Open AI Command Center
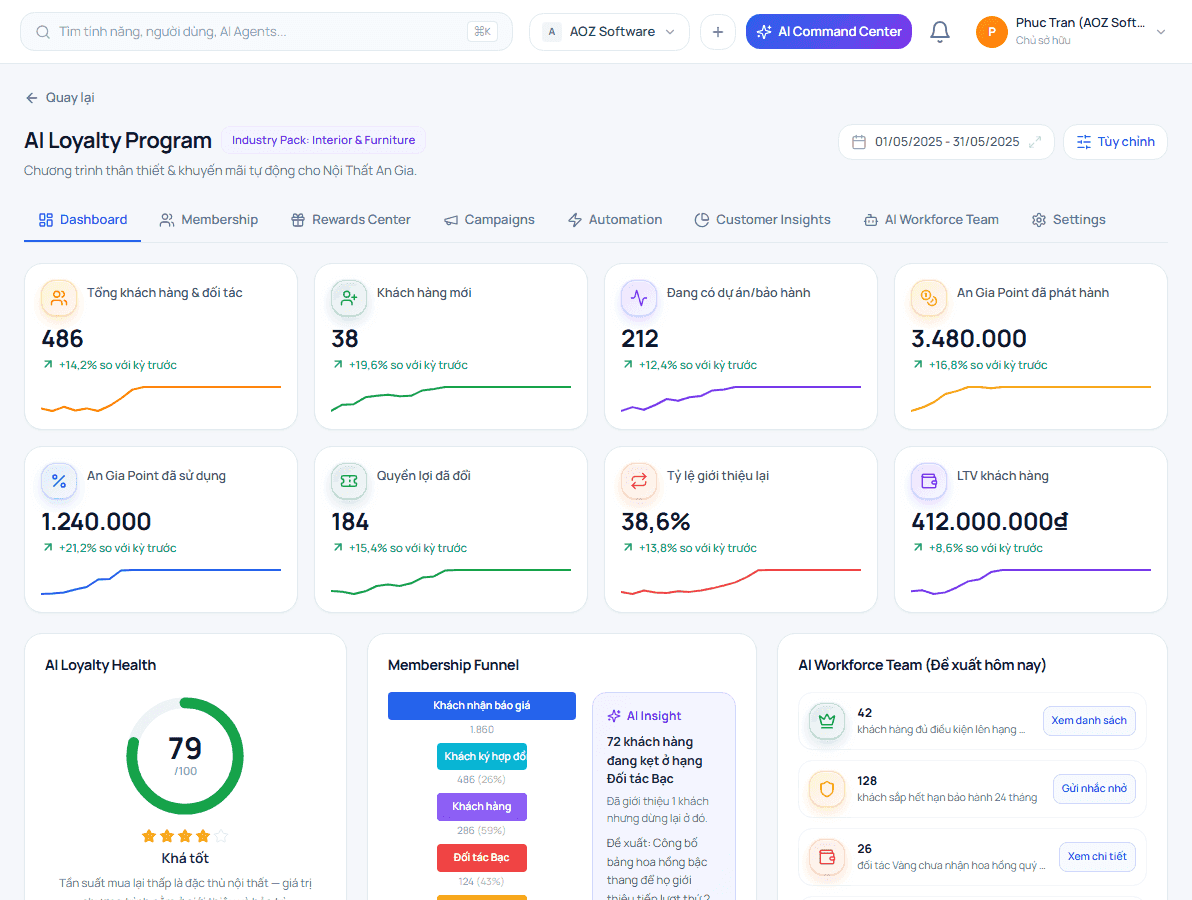 coord(829,32)
